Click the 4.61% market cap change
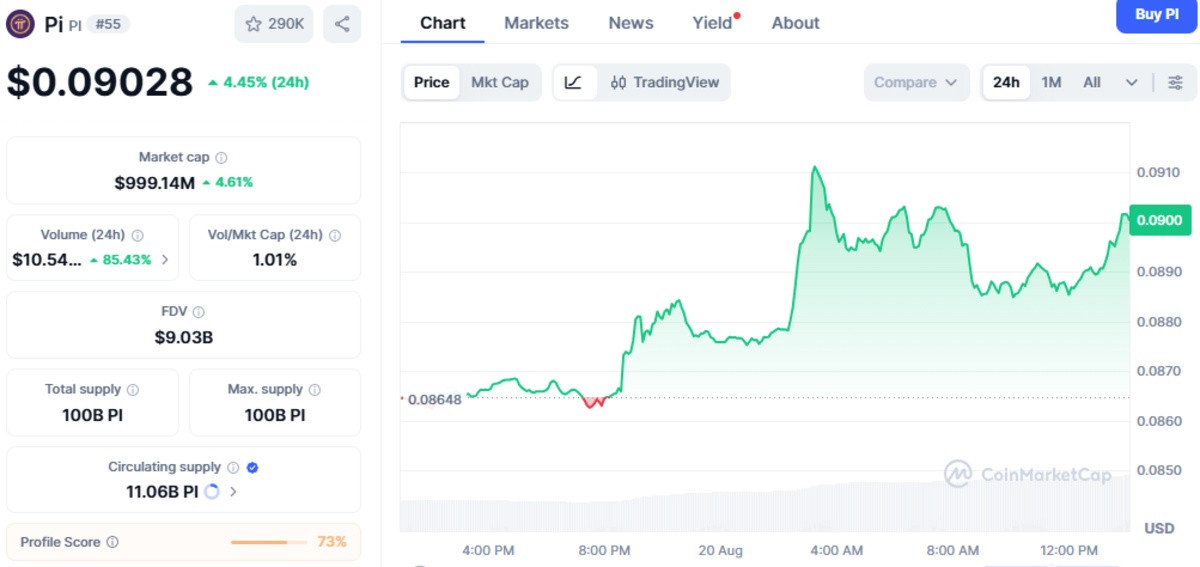This screenshot has height=567, width=1200. (x=228, y=182)
